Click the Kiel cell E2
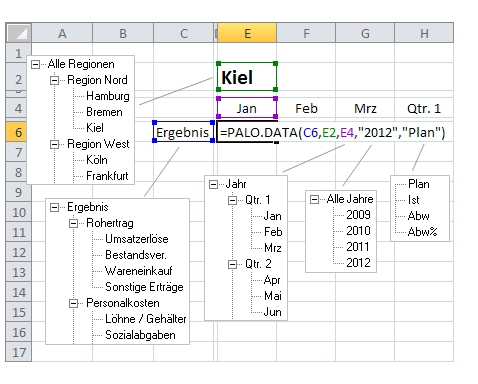The image size is (478, 384). tap(247, 77)
